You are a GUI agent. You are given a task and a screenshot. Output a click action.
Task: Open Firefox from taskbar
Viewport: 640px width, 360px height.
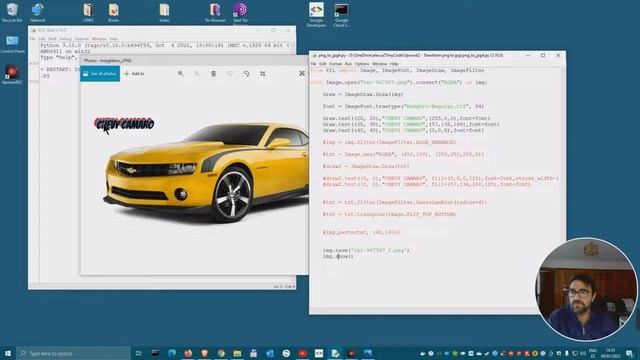tap(188, 353)
